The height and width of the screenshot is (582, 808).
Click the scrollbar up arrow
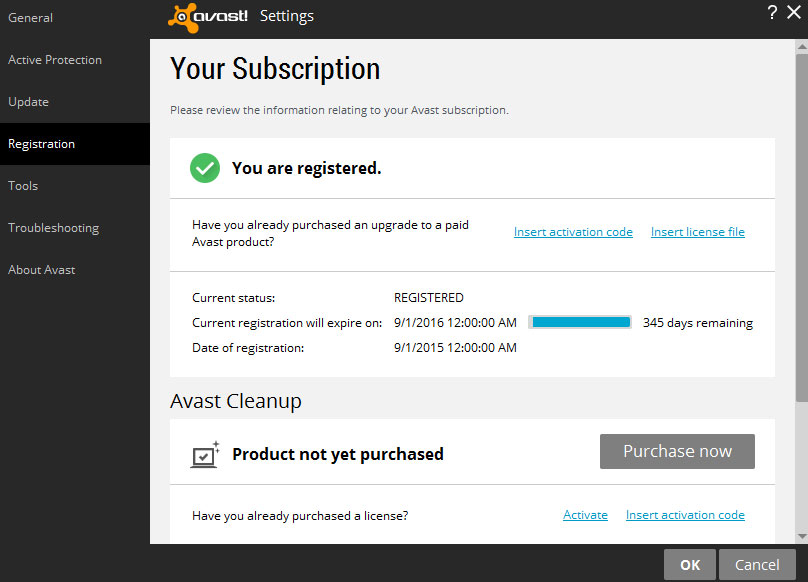[x=801, y=46]
